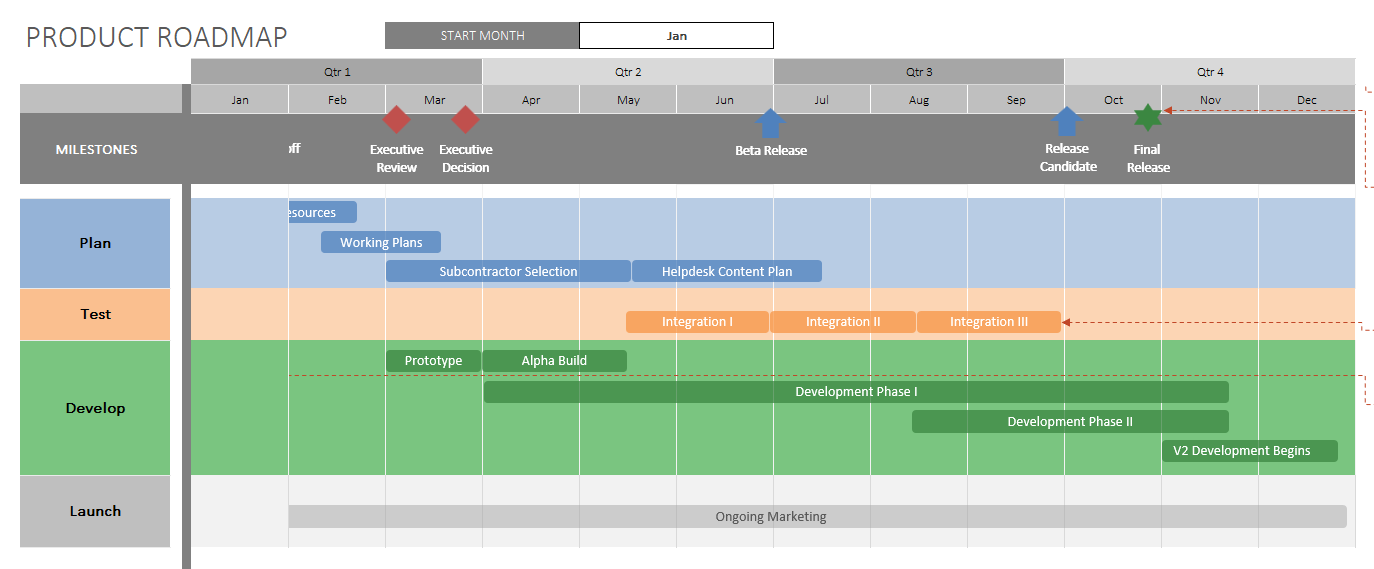Click the Final Release milestone label
The image size is (1374, 569).
coord(1148,158)
